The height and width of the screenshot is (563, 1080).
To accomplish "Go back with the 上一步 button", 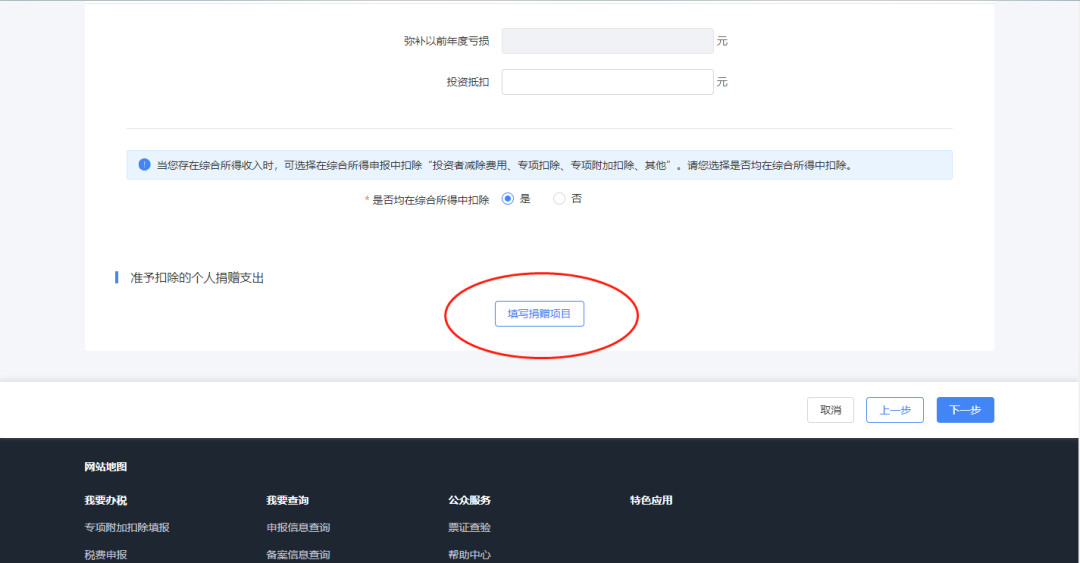I will click(895, 410).
